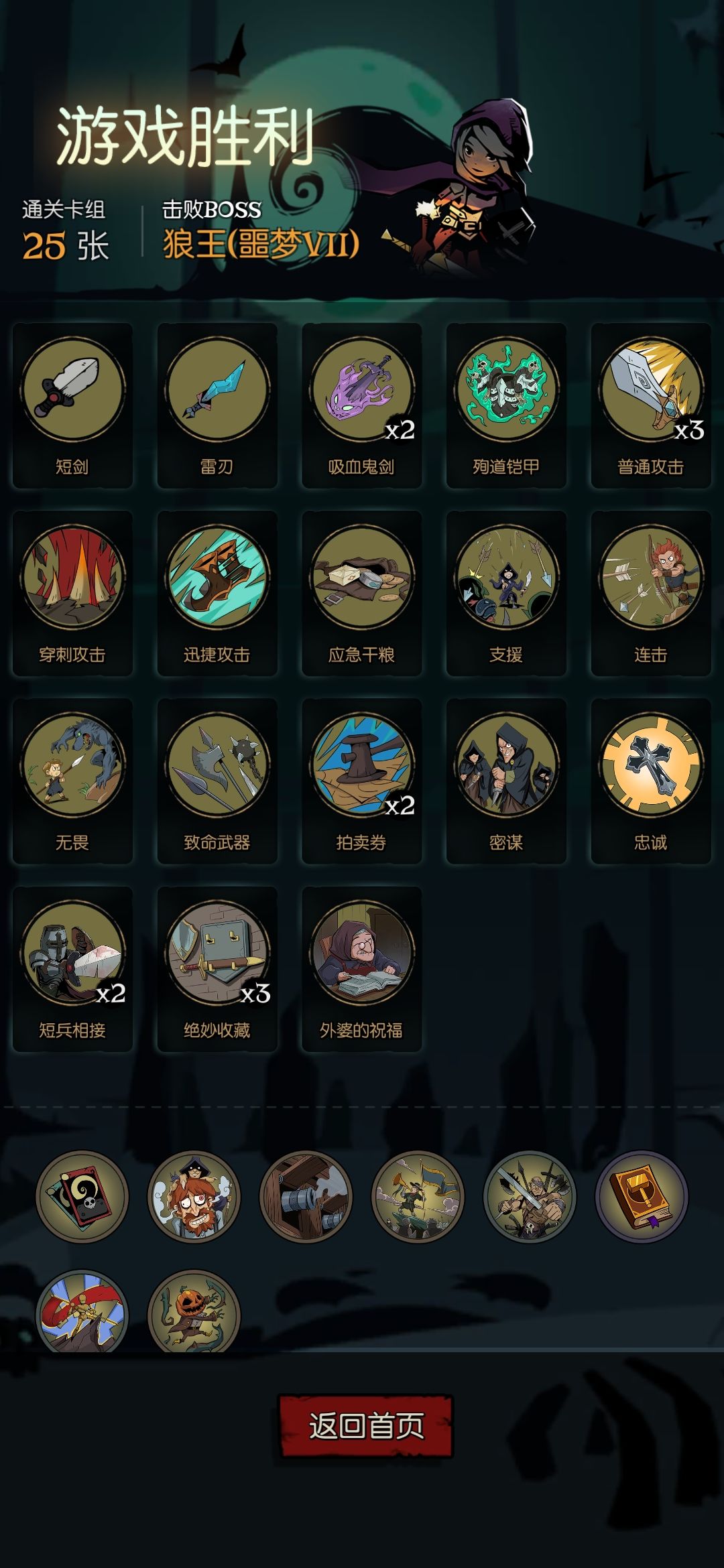Image resolution: width=724 pixels, height=1568 pixels.
Task: Tap the 无畏 werewolf card
Action: [72, 781]
